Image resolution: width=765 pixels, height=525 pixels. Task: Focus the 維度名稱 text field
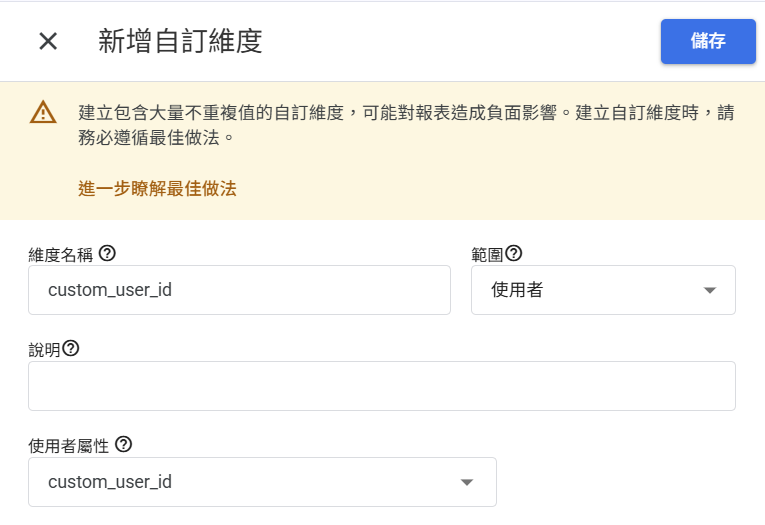pyautogui.click(x=239, y=290)
